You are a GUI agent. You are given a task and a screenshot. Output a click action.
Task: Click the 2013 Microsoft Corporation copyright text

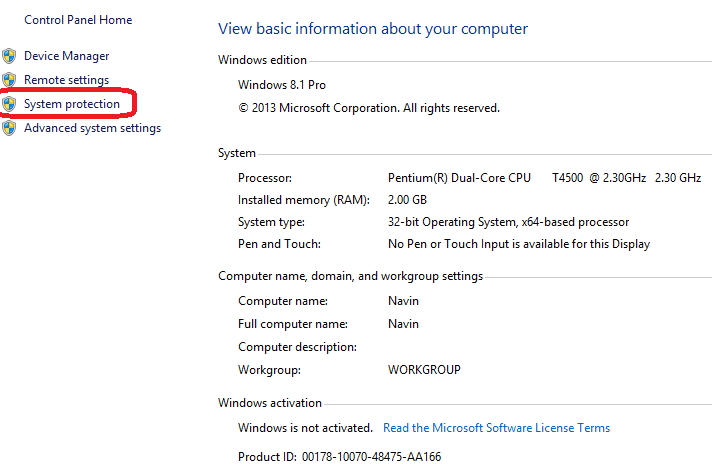[x=369, y=108]
